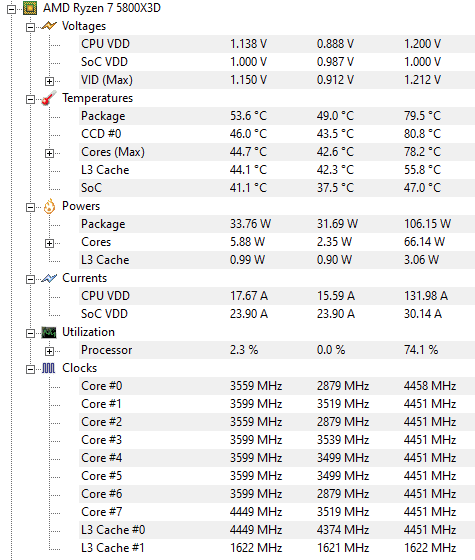Image resolution: width=475 pixels, height=560 pixels.
Task: Expand the Cores (Max) temperature entry
Action: 49,154
